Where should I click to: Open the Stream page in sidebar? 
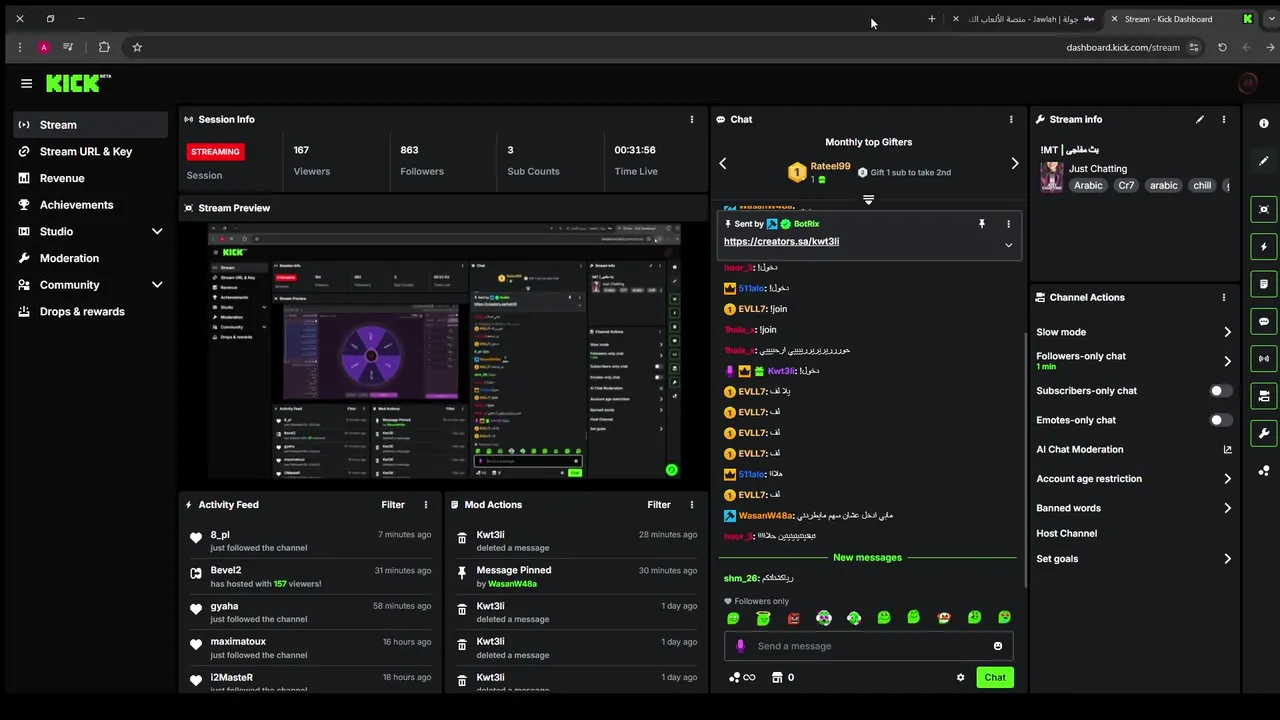click(x=90, y=125)
